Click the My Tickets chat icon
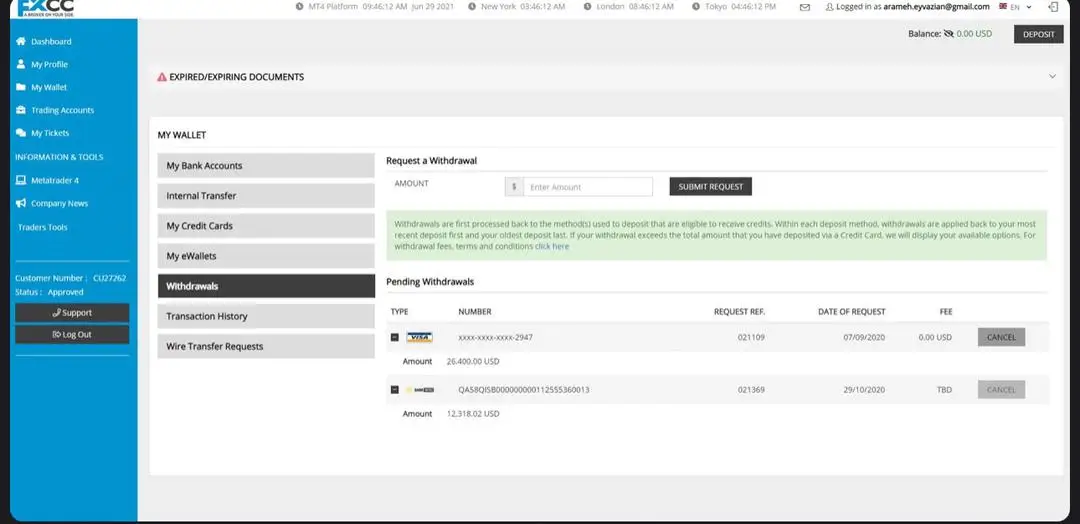The width and height of the screenshot is (1080, 524). [x=21, y=133]
